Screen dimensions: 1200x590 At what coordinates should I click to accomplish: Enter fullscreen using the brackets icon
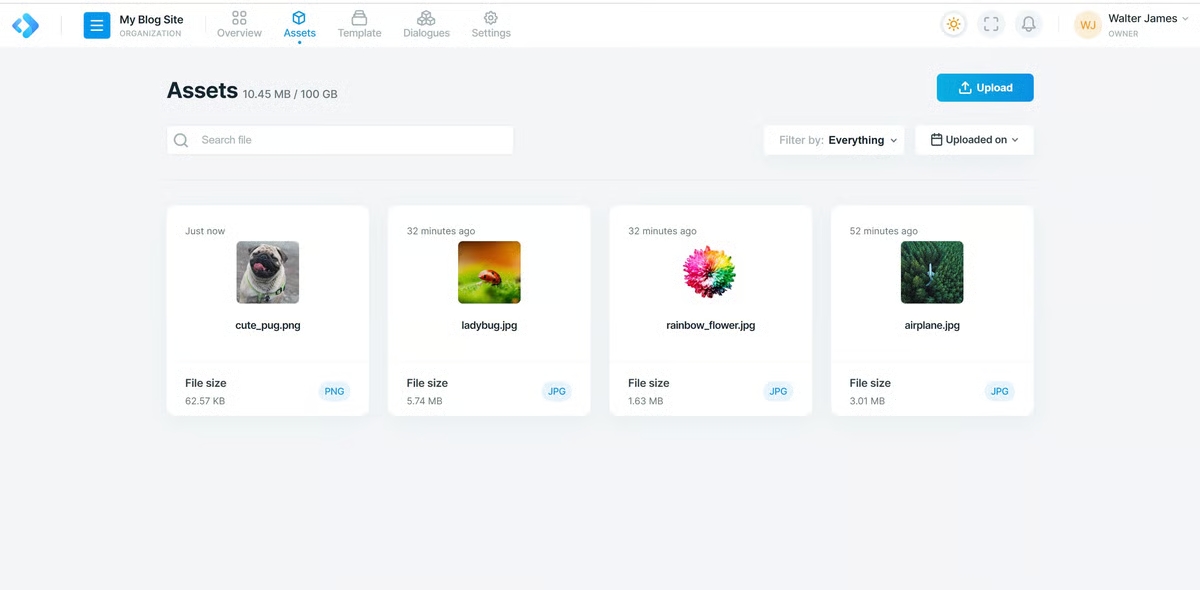point(990,23)
